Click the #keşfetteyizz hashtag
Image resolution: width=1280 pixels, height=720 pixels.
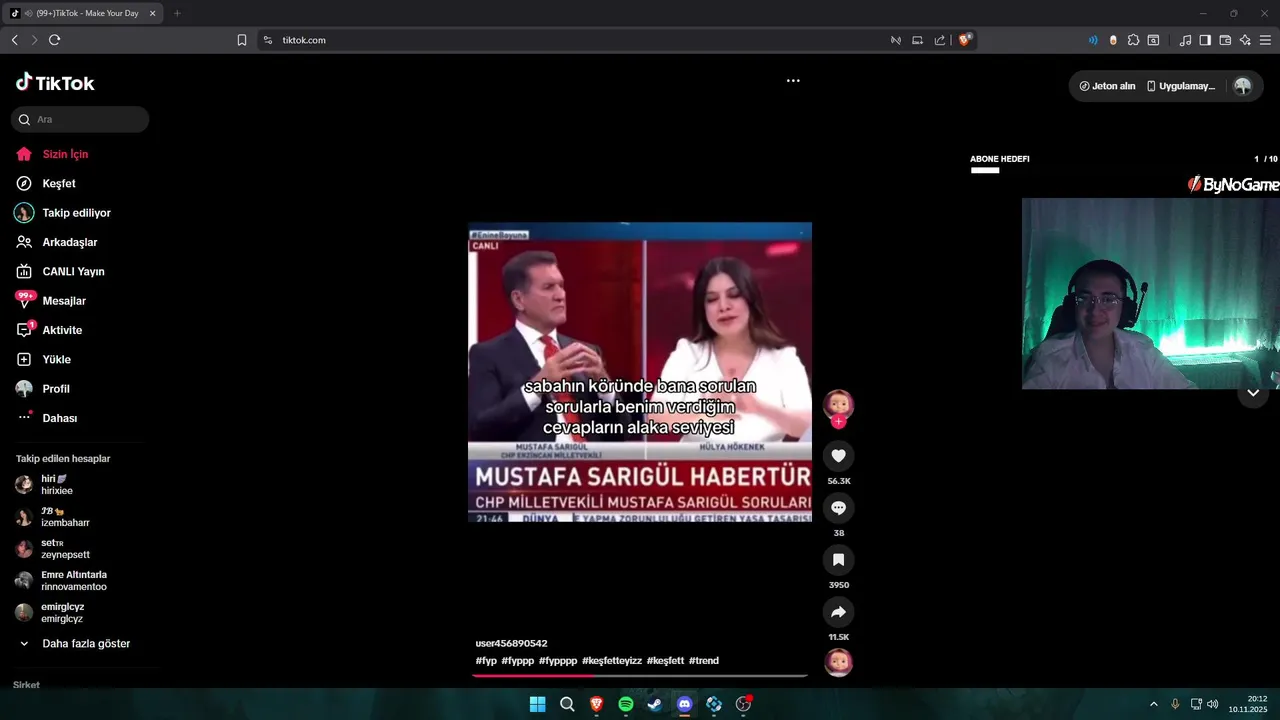coord(612,661)
